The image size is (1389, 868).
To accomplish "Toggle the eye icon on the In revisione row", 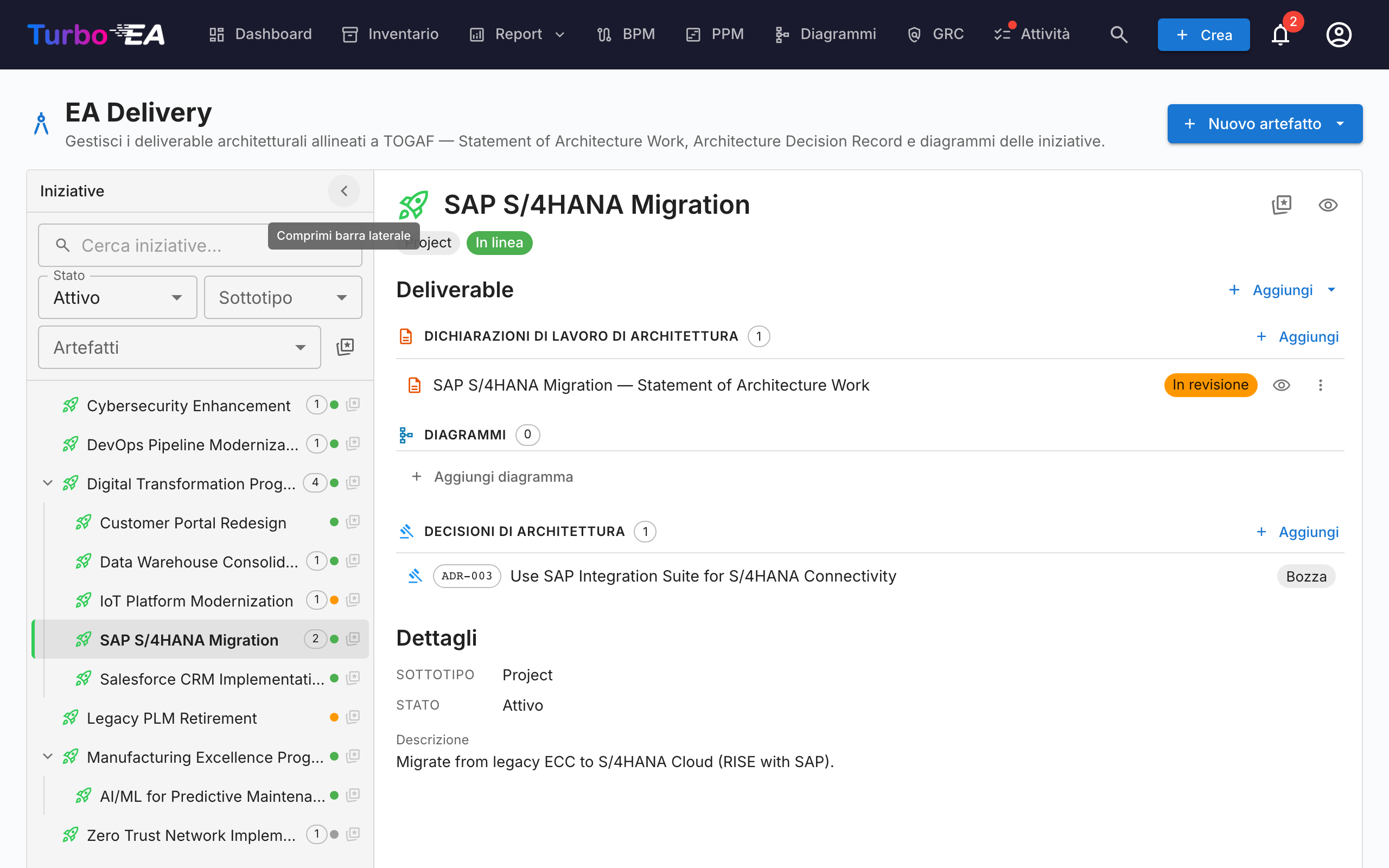I will coord(1281,385).
